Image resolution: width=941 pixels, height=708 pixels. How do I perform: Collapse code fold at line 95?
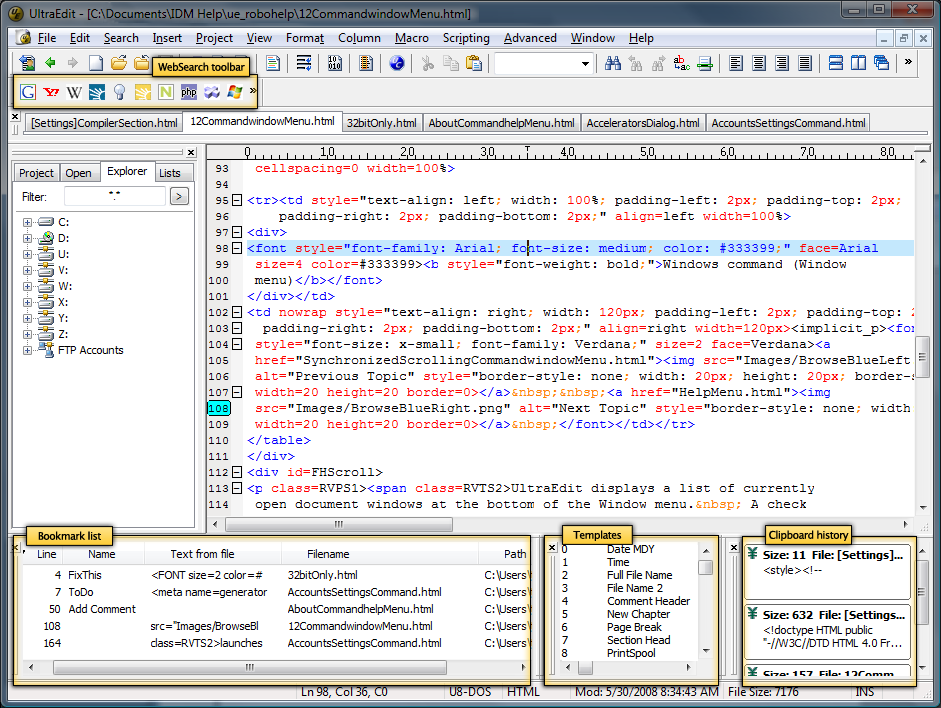tap(237, 200)
